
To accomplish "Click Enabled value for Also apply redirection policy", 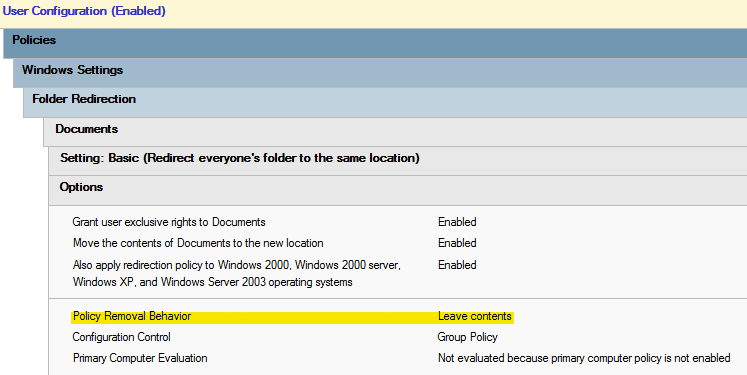I will 457,265.
